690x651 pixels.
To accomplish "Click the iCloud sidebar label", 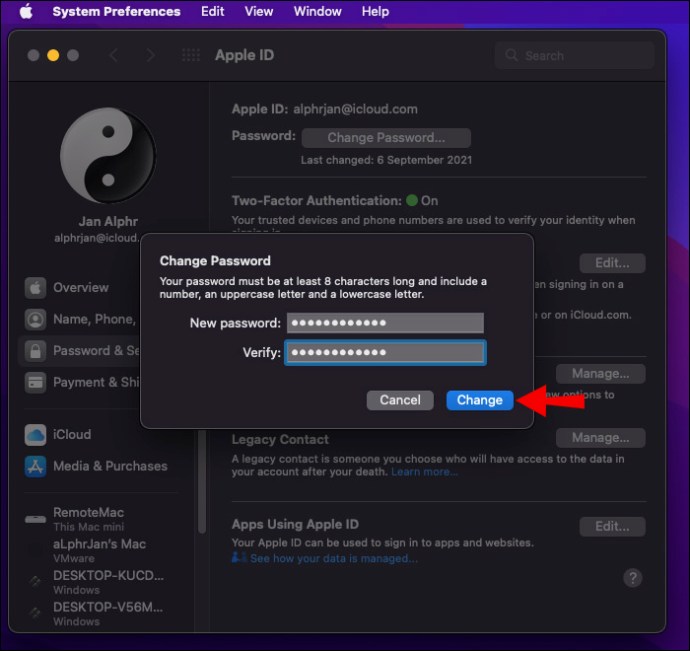I will [72, 435].
